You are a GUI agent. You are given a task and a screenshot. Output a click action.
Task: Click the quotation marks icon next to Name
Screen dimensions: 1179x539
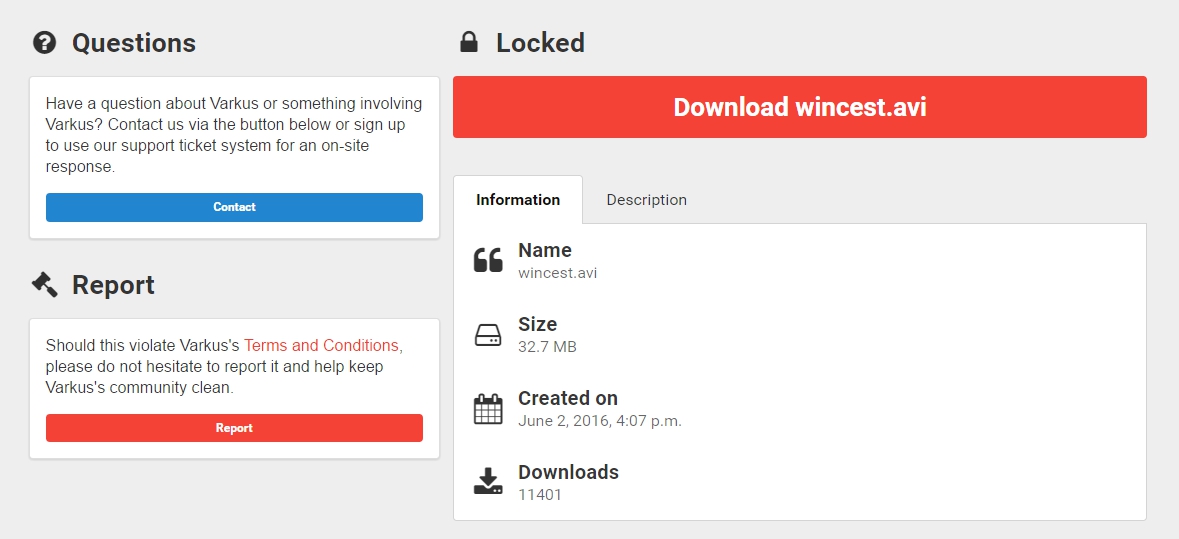tap(488, 260)
